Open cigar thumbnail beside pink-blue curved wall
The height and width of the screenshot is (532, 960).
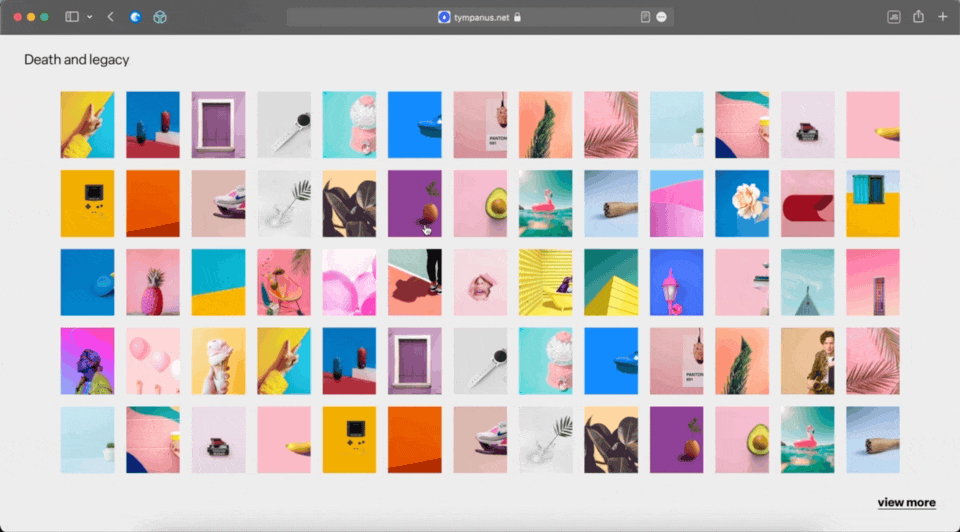(x=611, y=203)
